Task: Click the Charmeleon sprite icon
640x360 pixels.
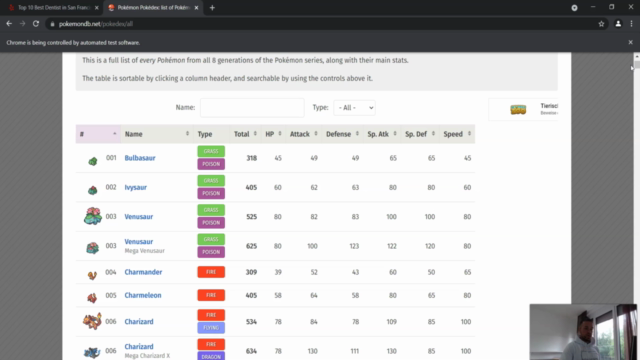Action: (x=92, y=298)
